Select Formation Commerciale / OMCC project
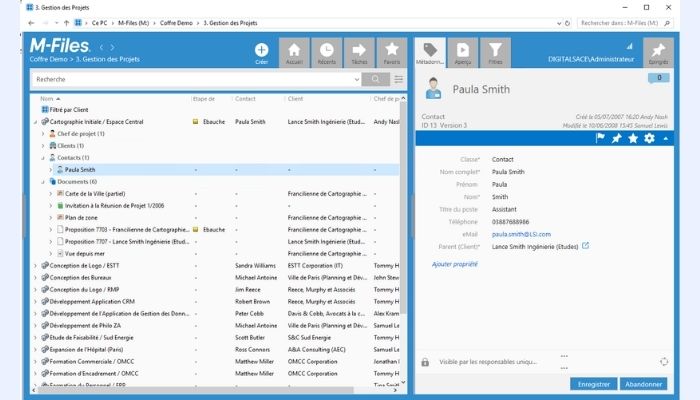The height and width of the screenshot is (400, 700). tap(92, 362)
